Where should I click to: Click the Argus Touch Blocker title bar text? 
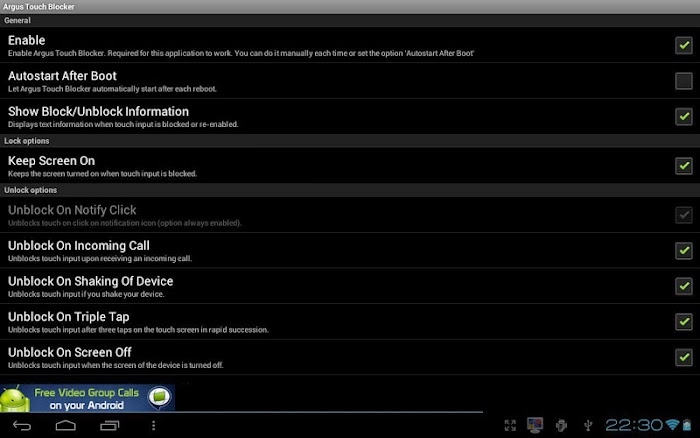38,7
